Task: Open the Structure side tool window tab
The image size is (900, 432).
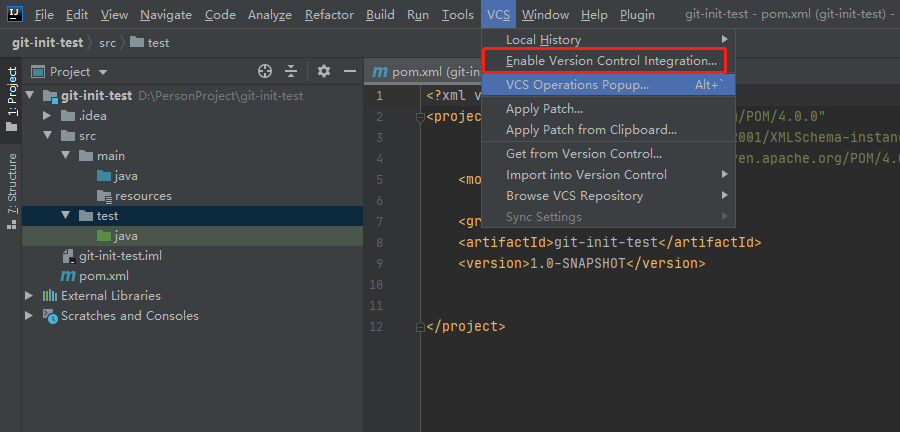Action: click(x=11, y=192)
